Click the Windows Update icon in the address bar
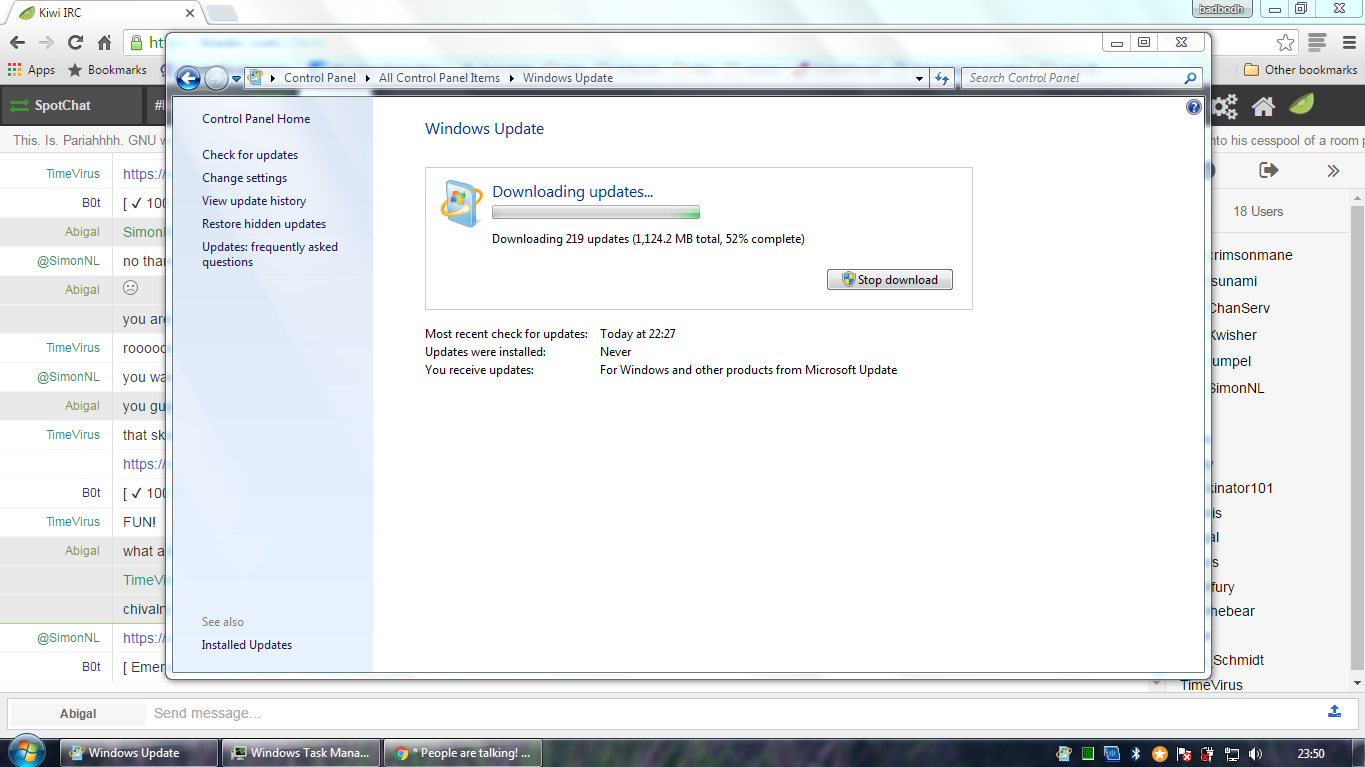Viewport: 1365px width, 767px height. coord(255,77)
